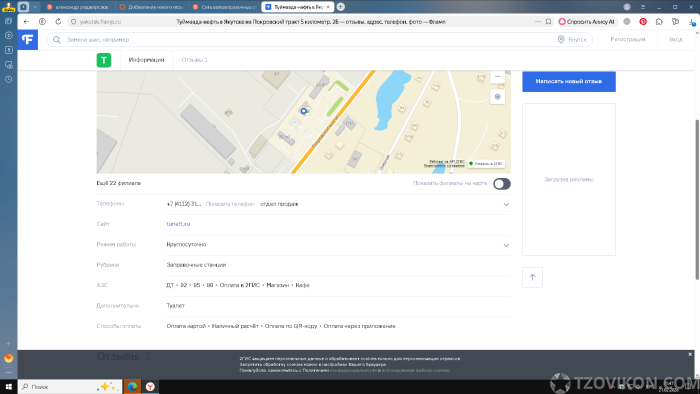
Task: Expand the phone numbers list chevron
Action: pyautogui.click(x=506, y=204)
